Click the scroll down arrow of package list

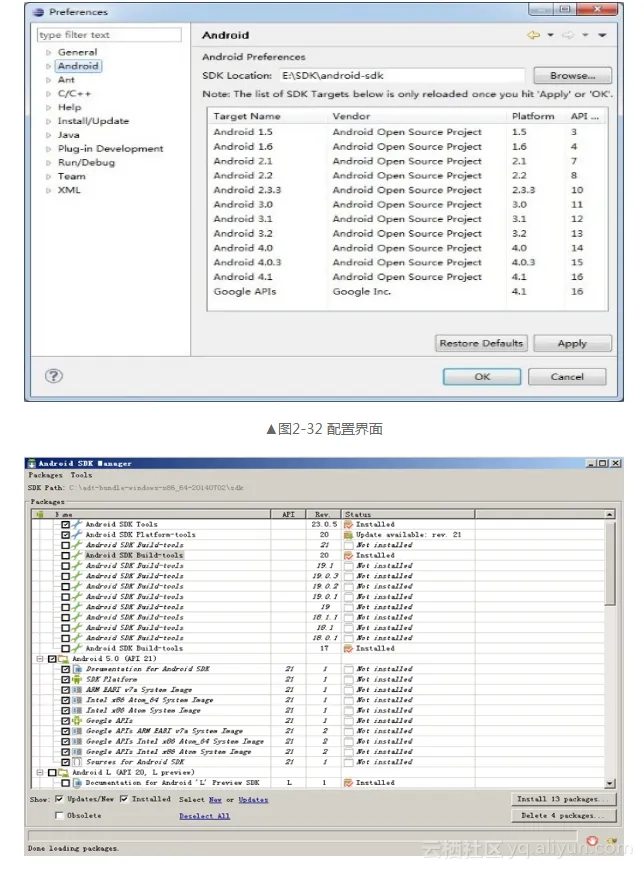[x=610, y=783]
